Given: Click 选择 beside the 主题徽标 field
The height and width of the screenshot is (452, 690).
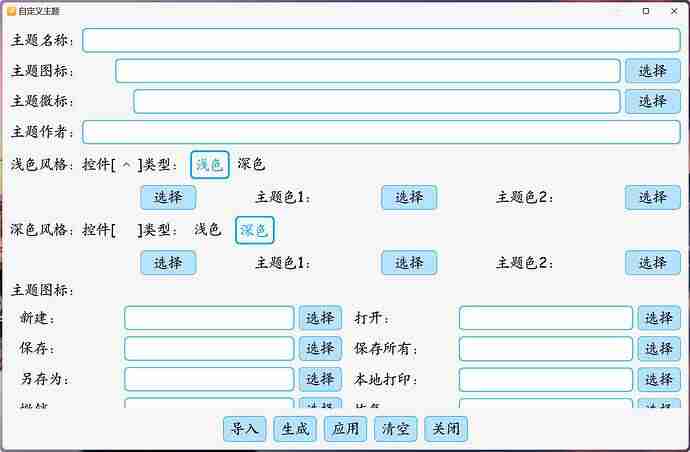Looking at the screenshot, I should pyautogui.click(x=653, y=101).
